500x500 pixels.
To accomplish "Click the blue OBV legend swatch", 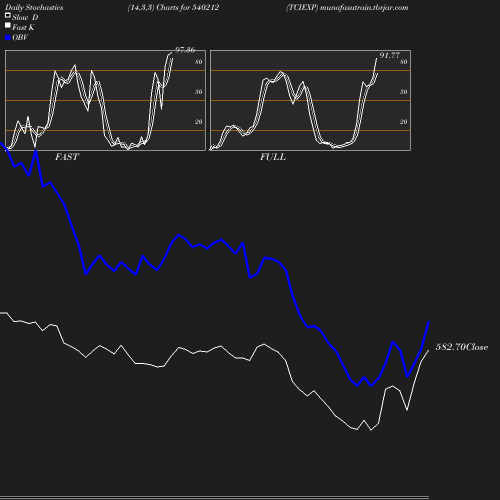I will [x=8, y=38].
